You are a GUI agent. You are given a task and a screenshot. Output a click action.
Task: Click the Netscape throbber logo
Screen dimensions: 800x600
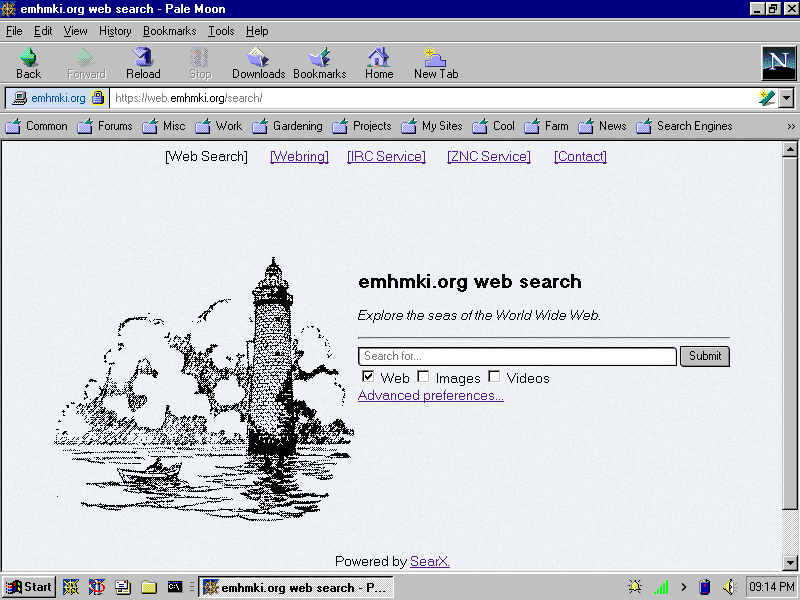[x=777, y=63]
